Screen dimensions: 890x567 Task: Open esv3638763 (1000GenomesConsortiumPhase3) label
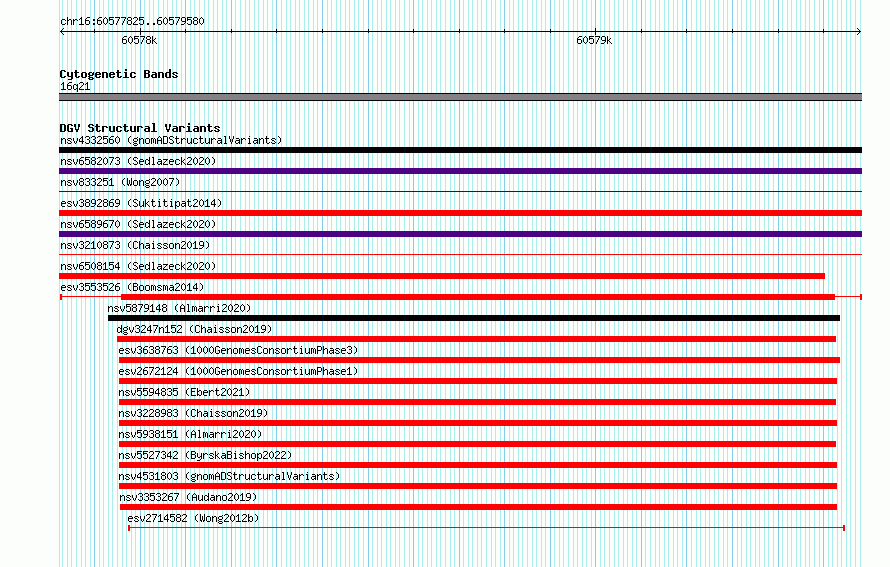pyautogui.click(x=238, y=350)
